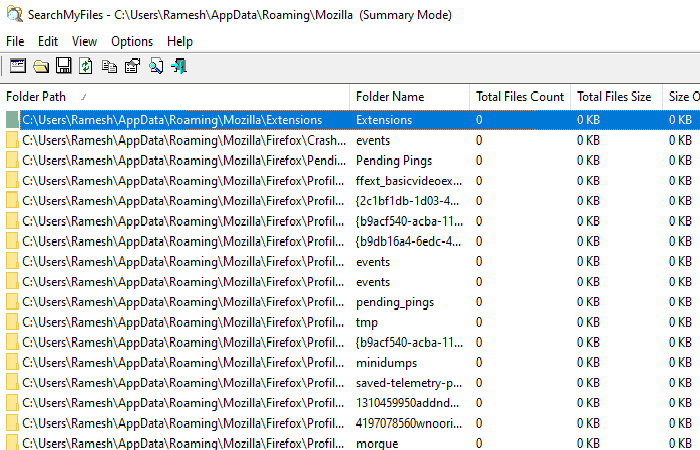Sort by Total Files Size column header
This screenshot has width=700, height=450.
[617, 97]
